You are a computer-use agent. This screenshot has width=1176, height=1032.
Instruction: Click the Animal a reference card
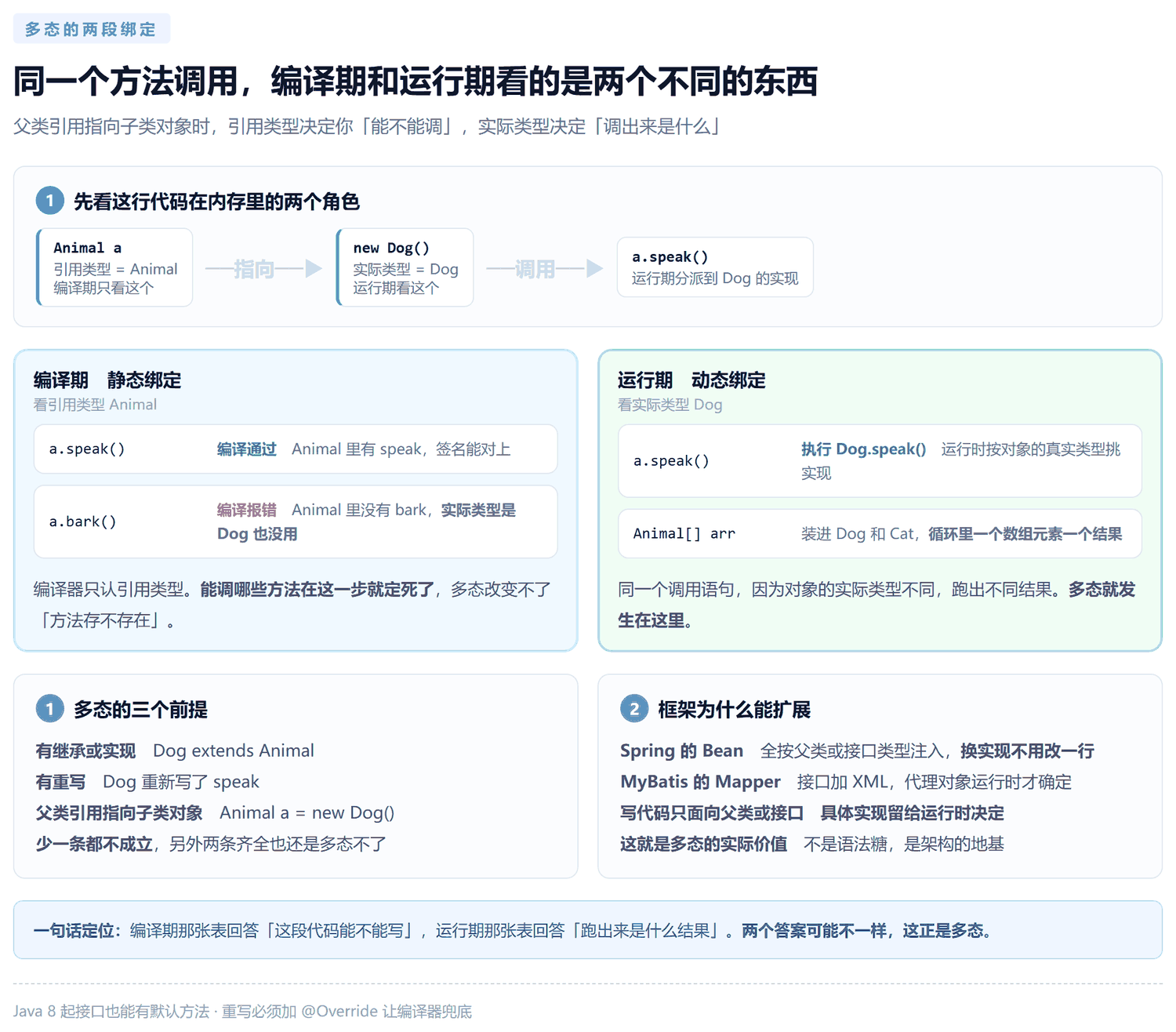(114, 267)
